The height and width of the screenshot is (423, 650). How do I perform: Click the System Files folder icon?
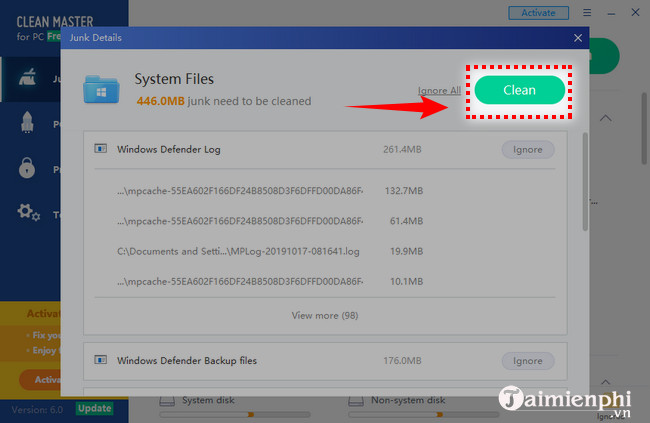[101, 89]
